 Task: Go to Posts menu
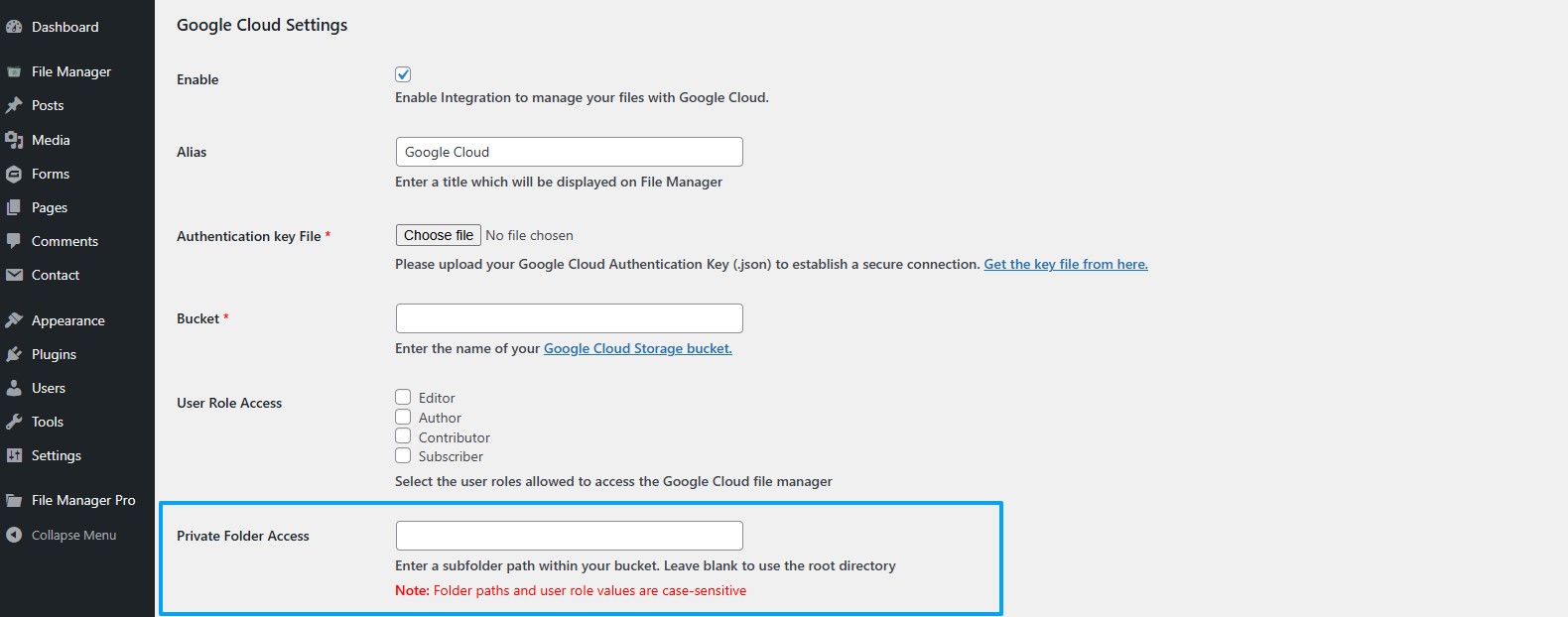click(48, 105)
